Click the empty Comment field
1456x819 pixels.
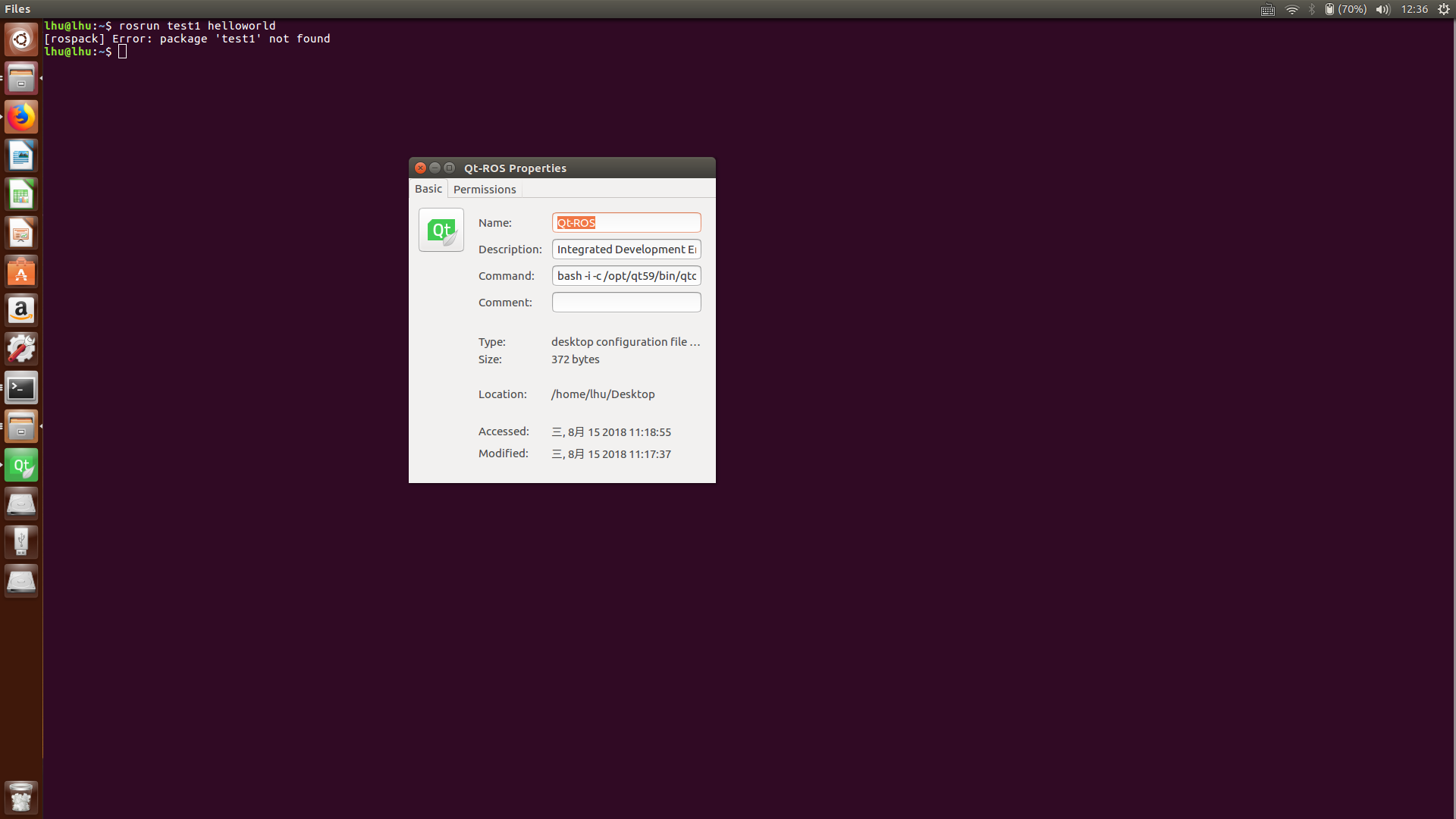[x=626, y=303]
